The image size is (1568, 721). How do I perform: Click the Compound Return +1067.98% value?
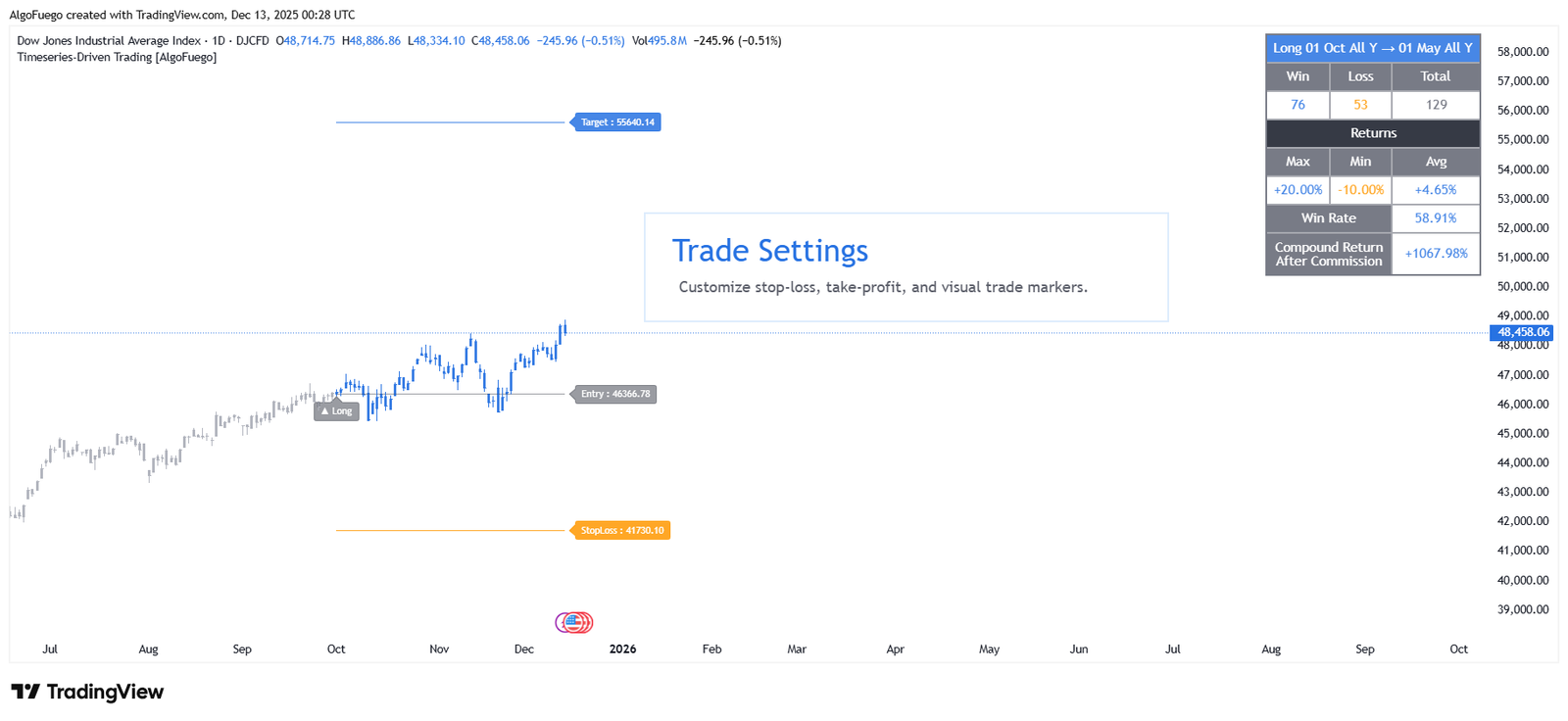point(1435,254)
